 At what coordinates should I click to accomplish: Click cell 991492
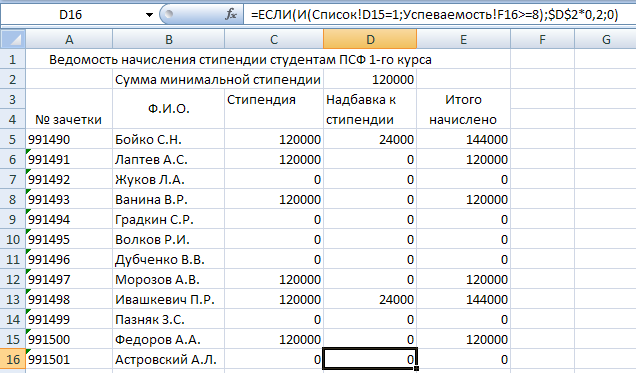pos(69,179)
